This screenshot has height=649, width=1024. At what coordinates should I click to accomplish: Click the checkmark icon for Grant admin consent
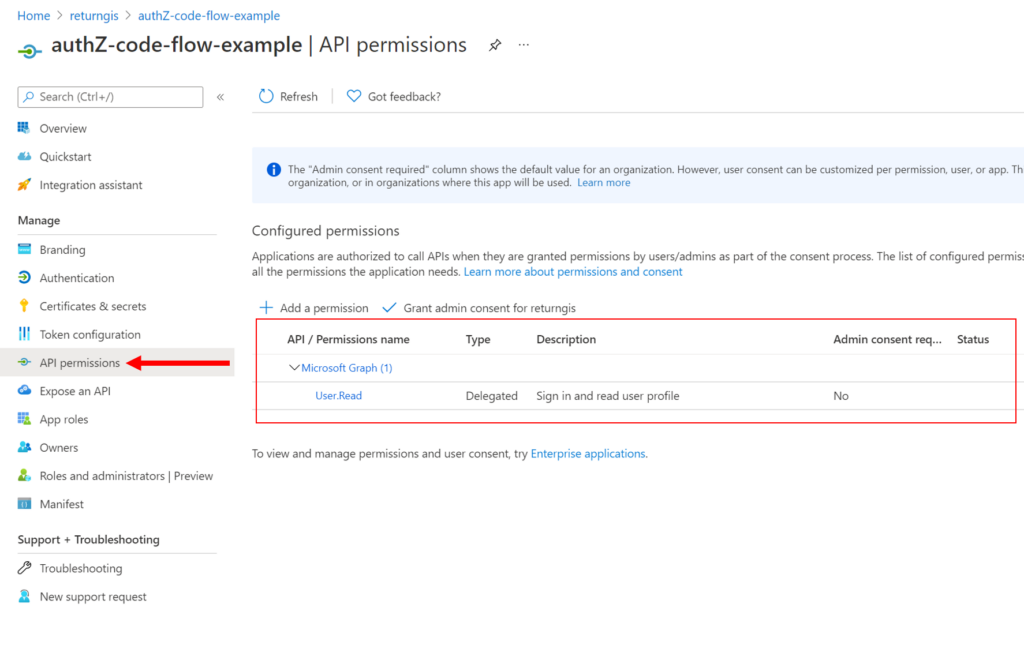[389, 308]
